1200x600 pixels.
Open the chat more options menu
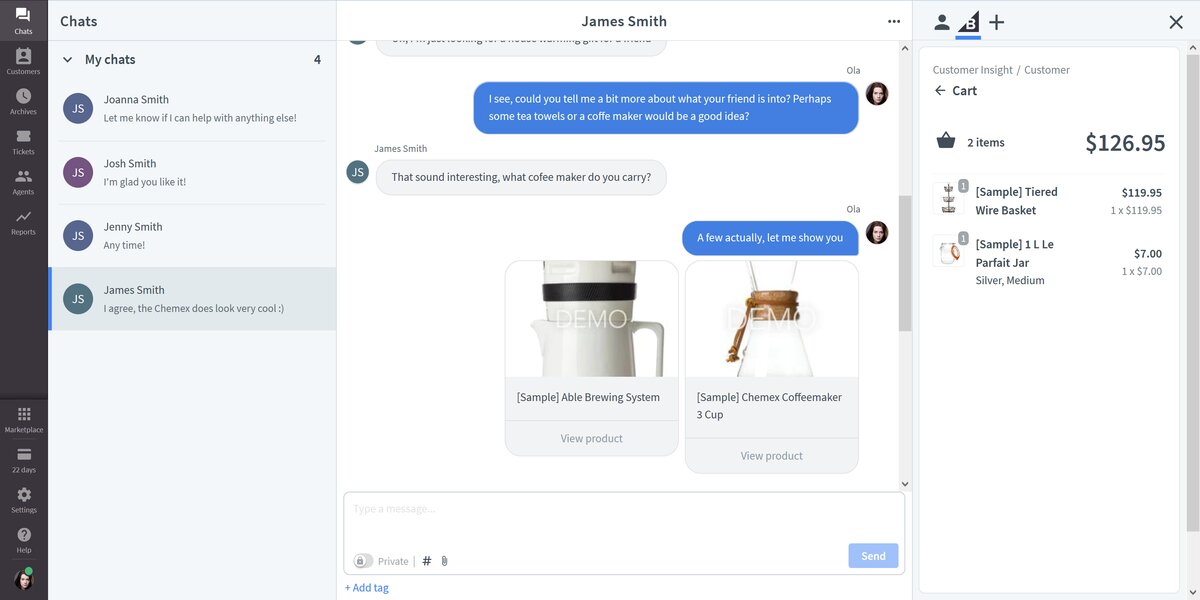[893, 21]
